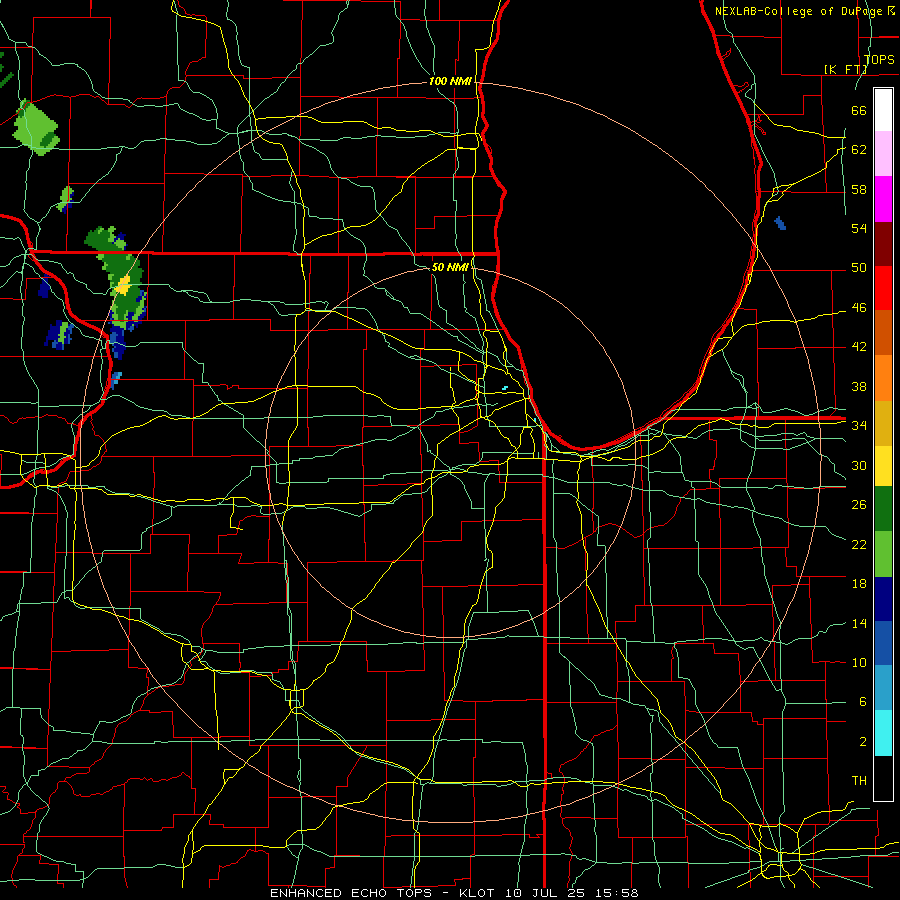The width and height of the screenshot is (900, 900).
Task: Click the legend value '46'
Action: point(859,308)
